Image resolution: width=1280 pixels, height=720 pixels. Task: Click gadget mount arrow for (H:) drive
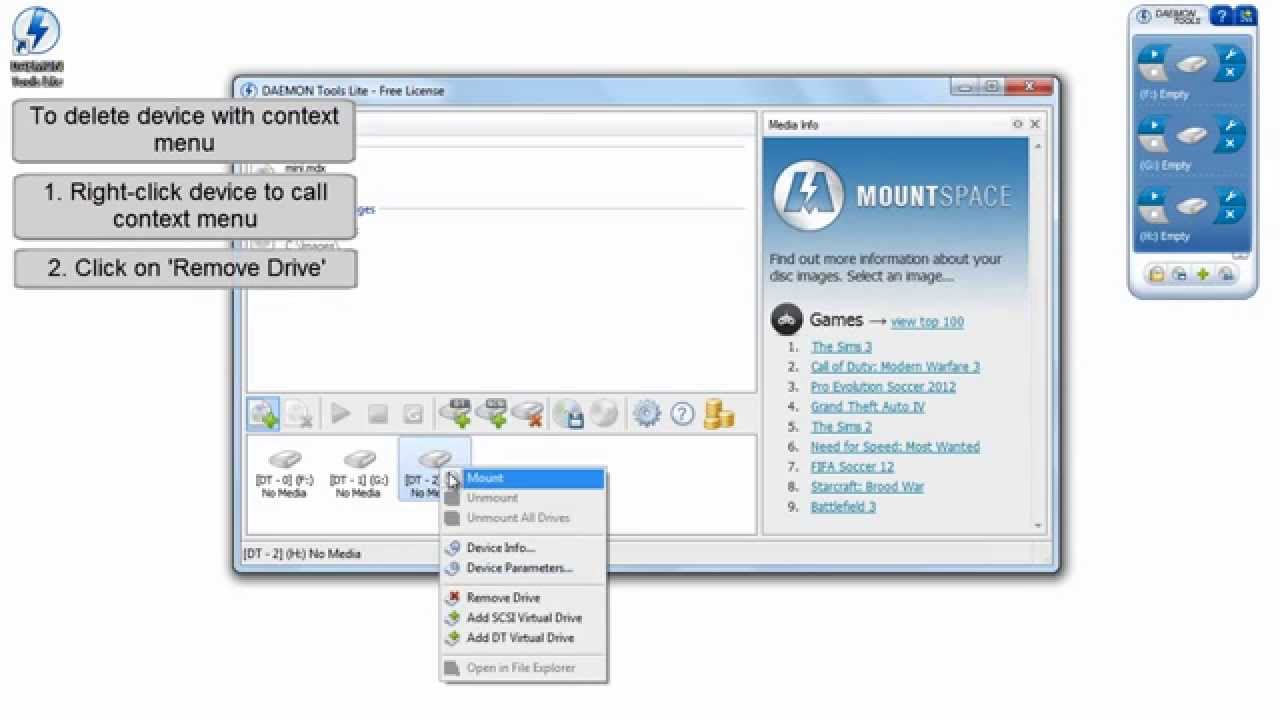pos(1153,196)
